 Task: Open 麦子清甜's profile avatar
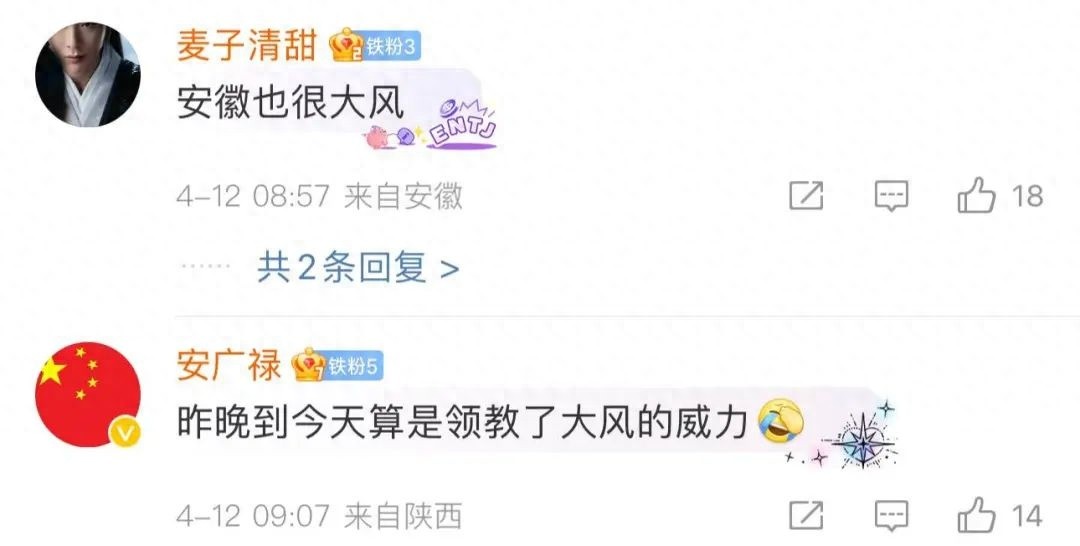87,74
